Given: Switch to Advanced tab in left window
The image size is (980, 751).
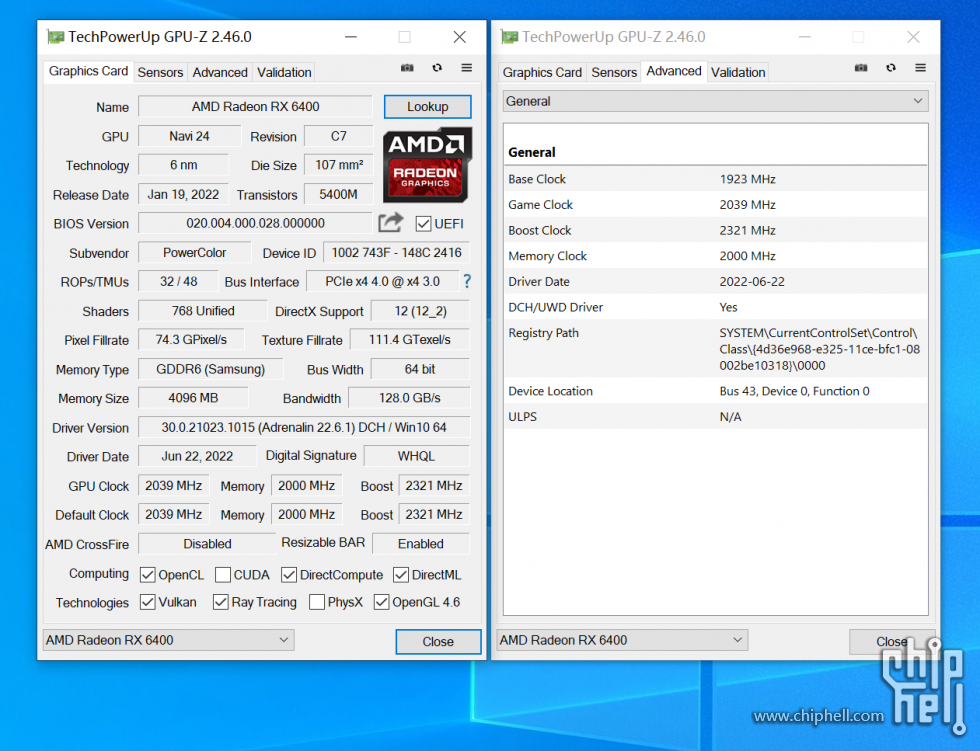Looking at the screenshot, I should [x=219, y=72].
